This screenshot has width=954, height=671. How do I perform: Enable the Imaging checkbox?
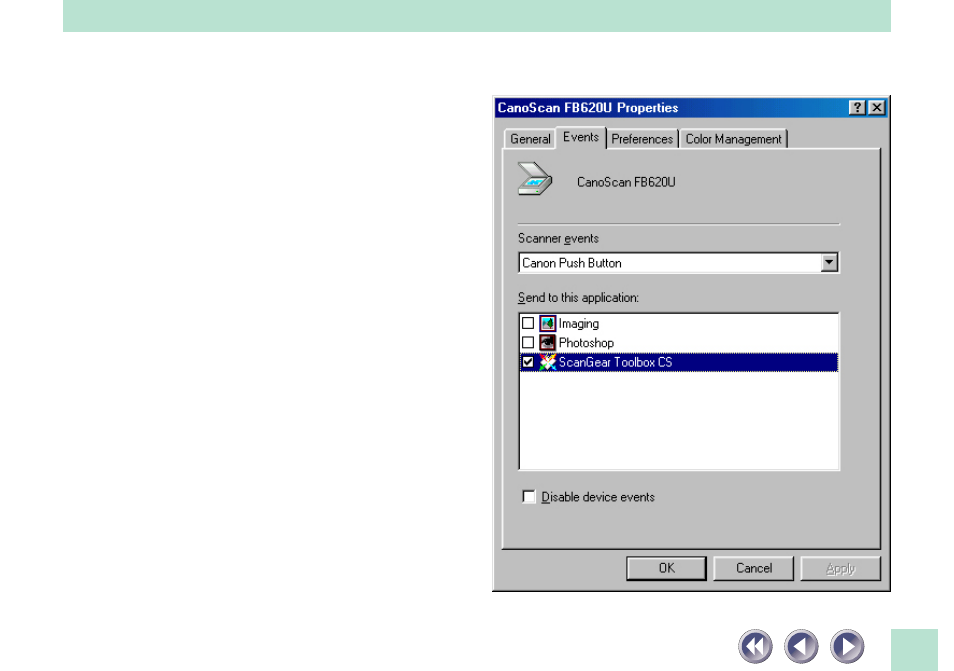[x=528, y=323]
